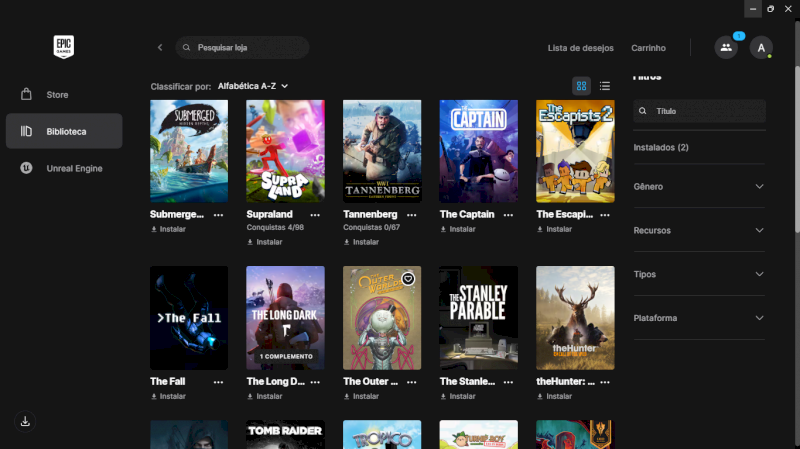Open more options for theHunter
Viewport: 800px width, 449px height.
(605, 382)
